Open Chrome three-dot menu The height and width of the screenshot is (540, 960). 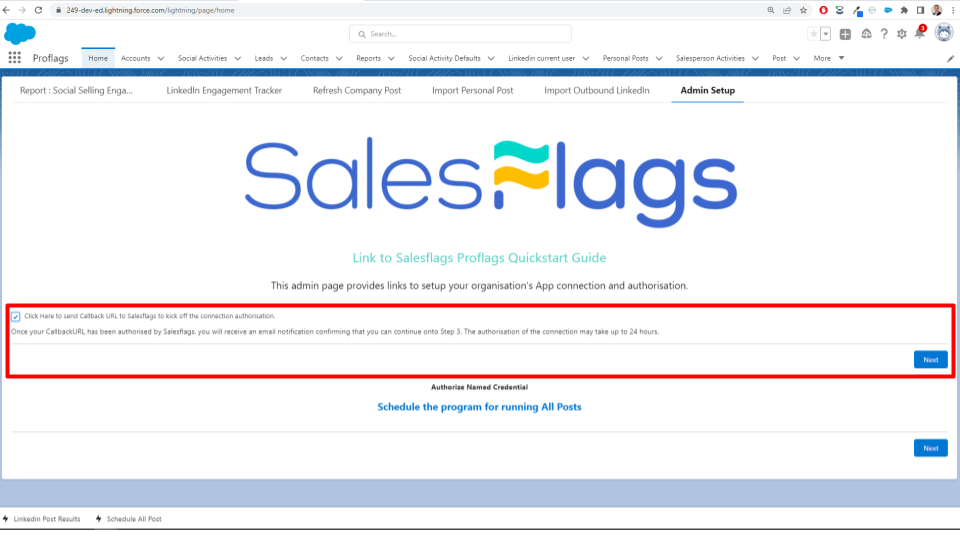[x=953, y=10]
